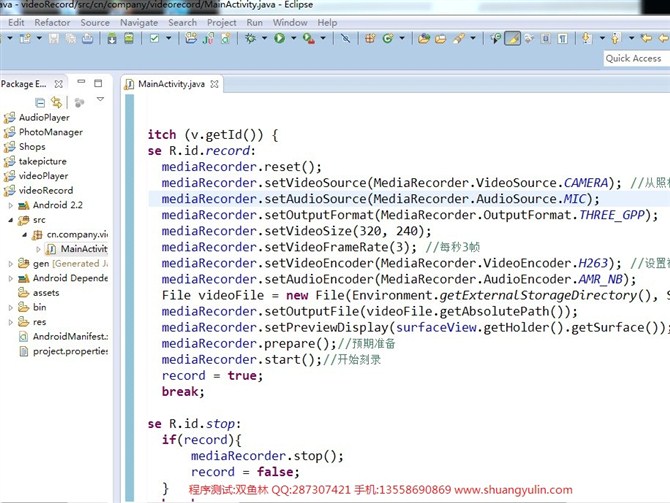Open Package Explorer view menu arrow
The width and height of the screenshot is (670, 503).
pos(100,101)
